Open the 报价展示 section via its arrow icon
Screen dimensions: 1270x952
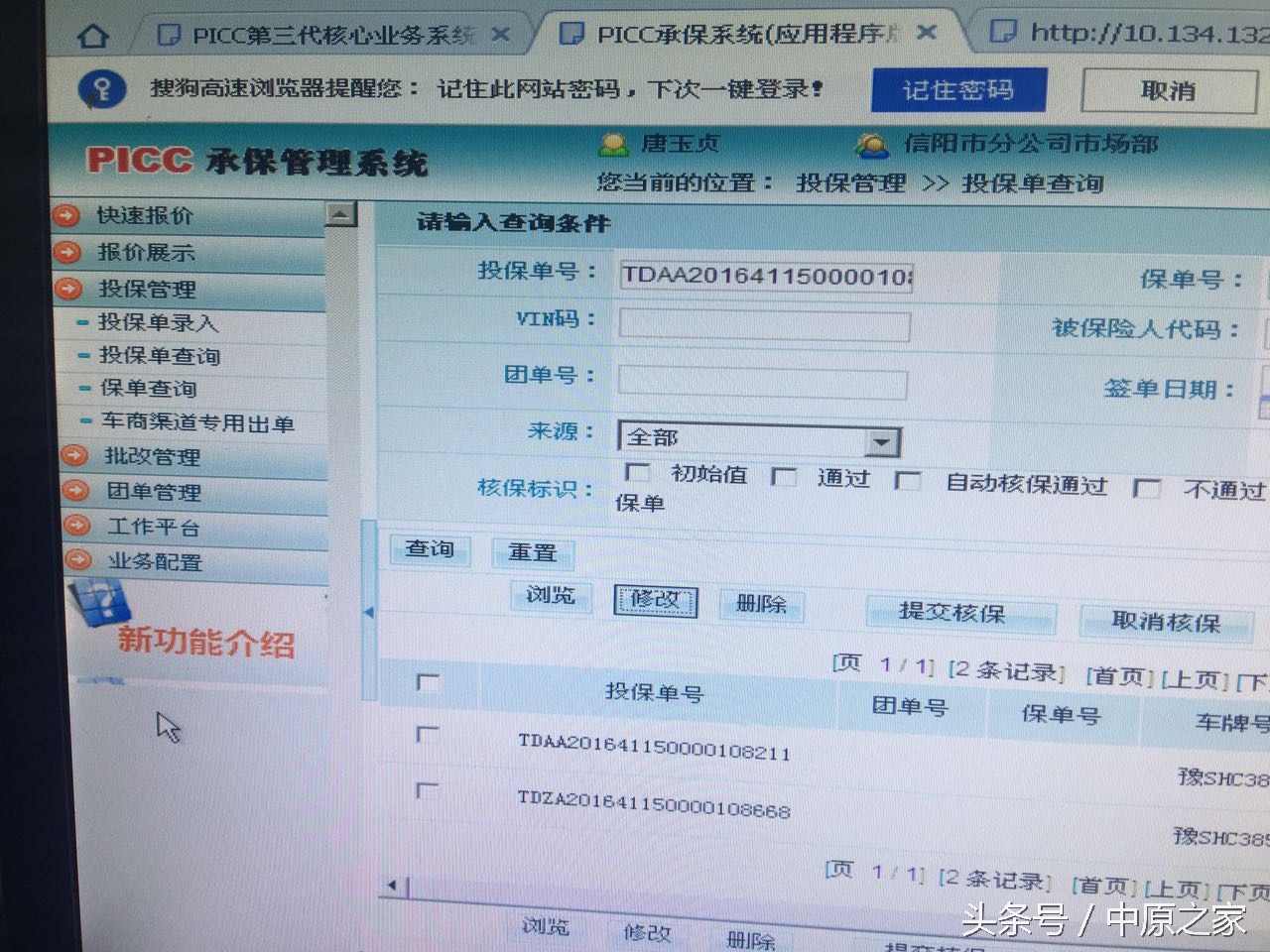pyautogui.click(x=64, y=253)
